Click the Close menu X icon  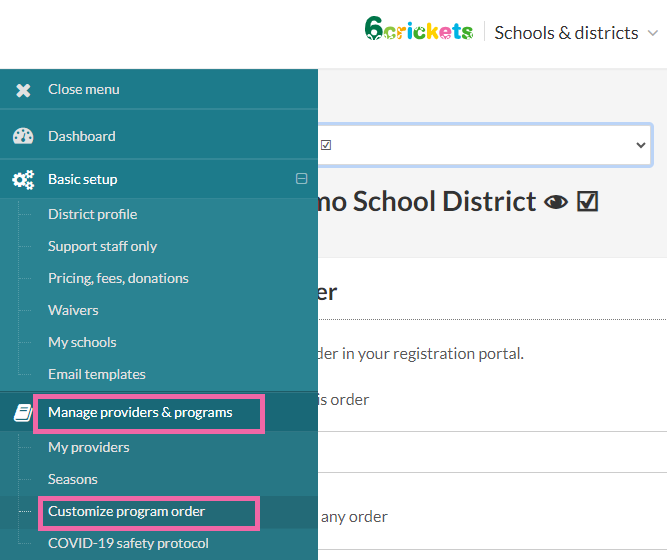(x=23, y=90)
